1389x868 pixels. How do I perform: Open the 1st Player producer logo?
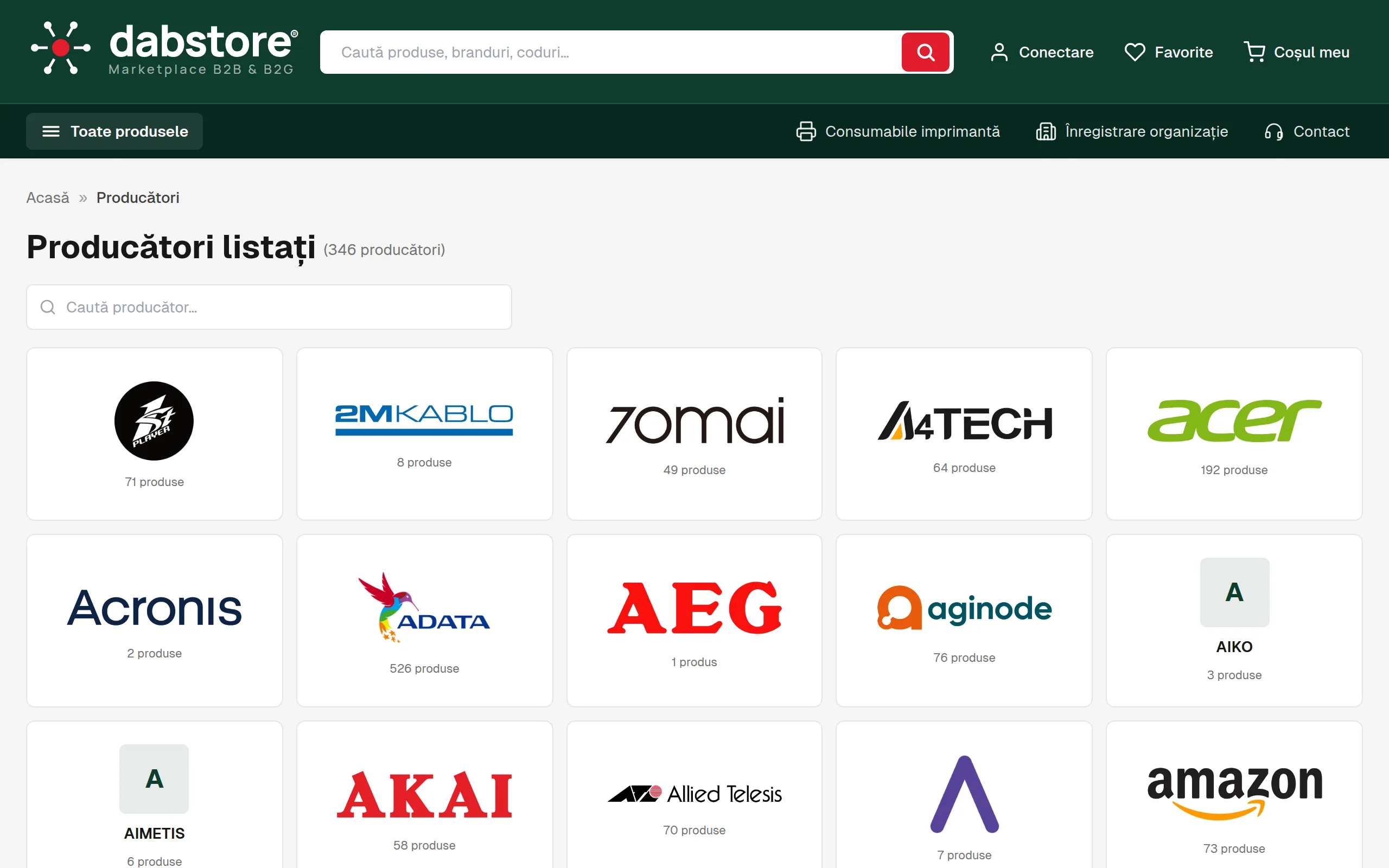coord(154,421)
